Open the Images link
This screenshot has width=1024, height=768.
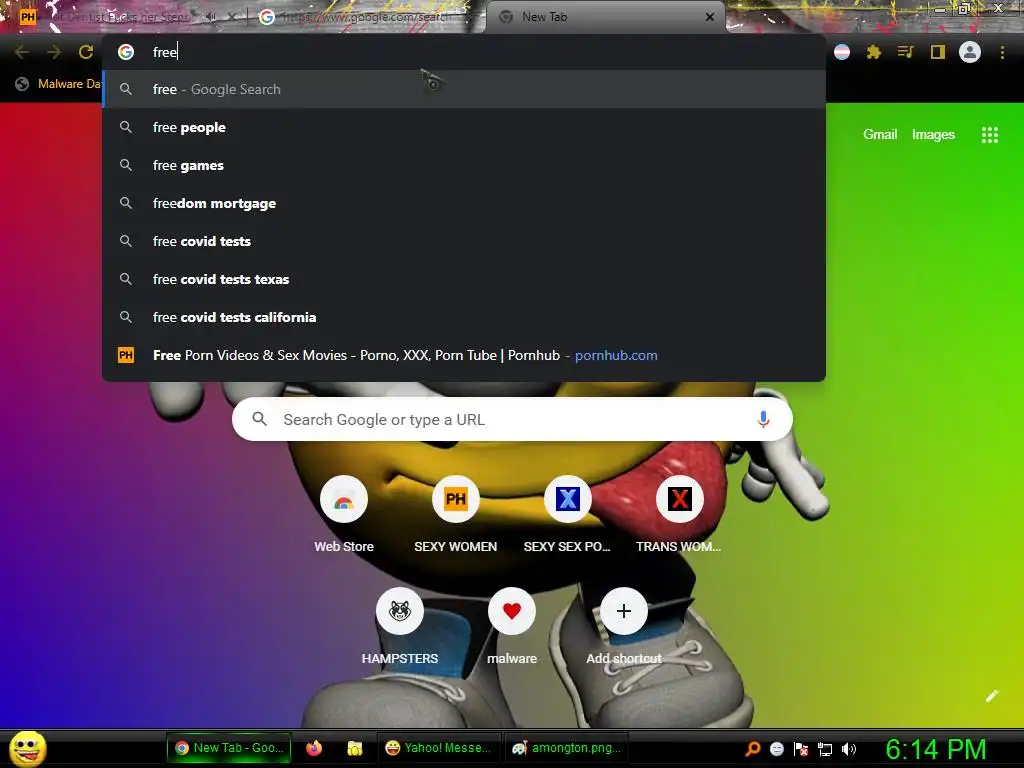(x=933, y=135)
